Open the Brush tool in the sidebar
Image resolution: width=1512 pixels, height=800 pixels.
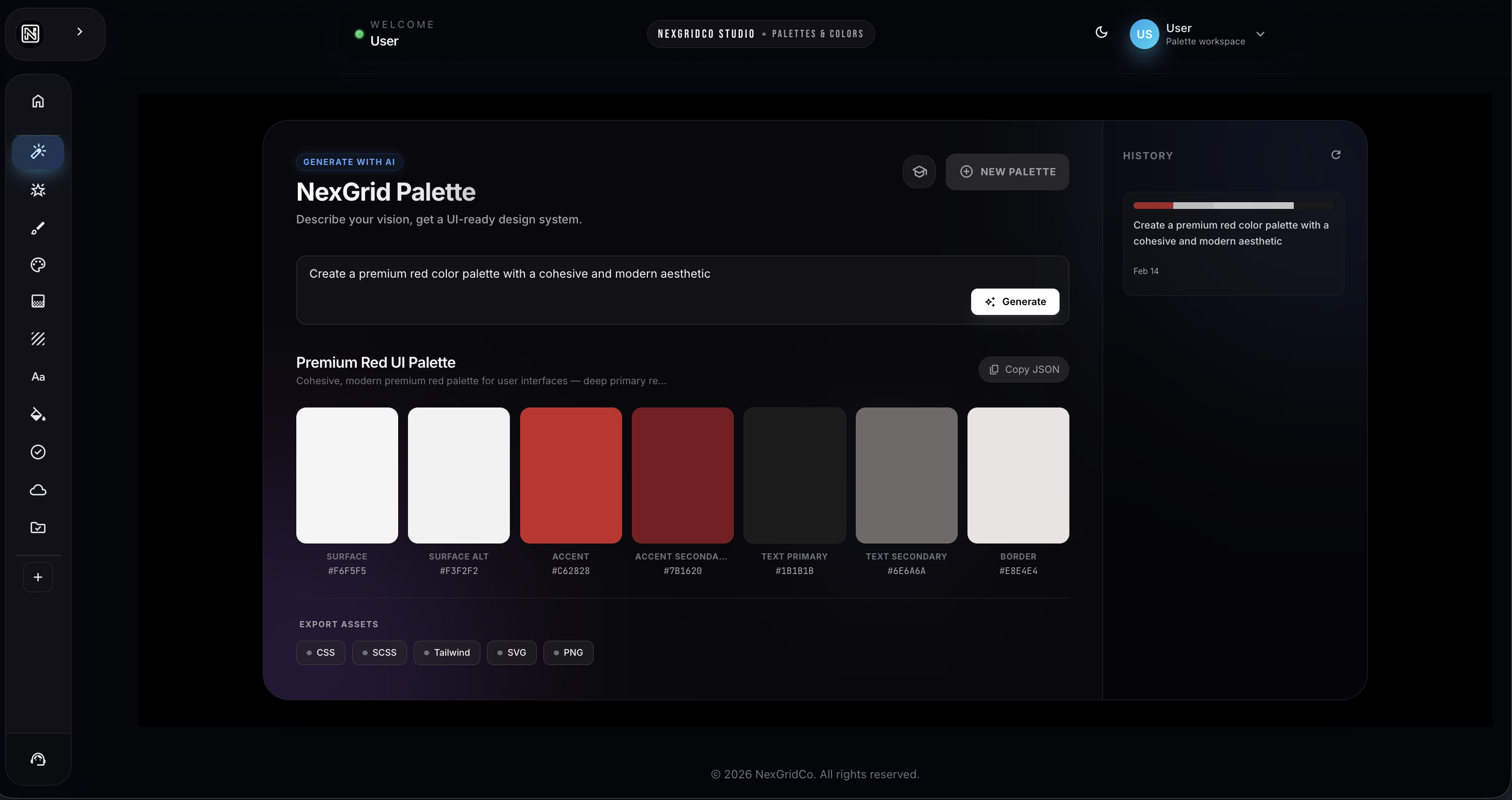(x=38, y=228)
